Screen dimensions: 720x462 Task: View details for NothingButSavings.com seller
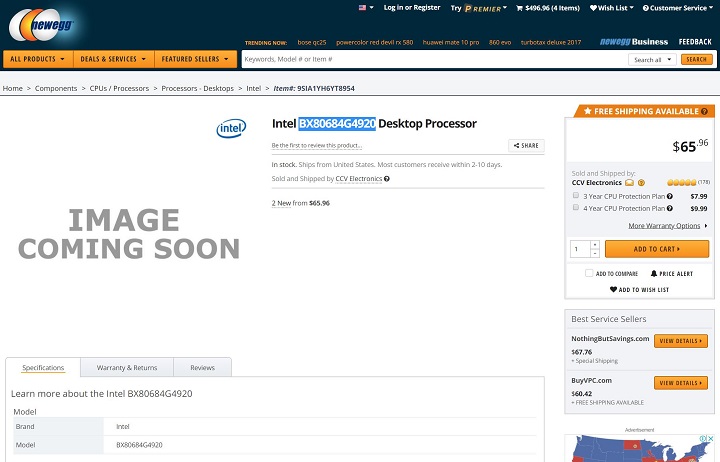click(x=681, y=341)
